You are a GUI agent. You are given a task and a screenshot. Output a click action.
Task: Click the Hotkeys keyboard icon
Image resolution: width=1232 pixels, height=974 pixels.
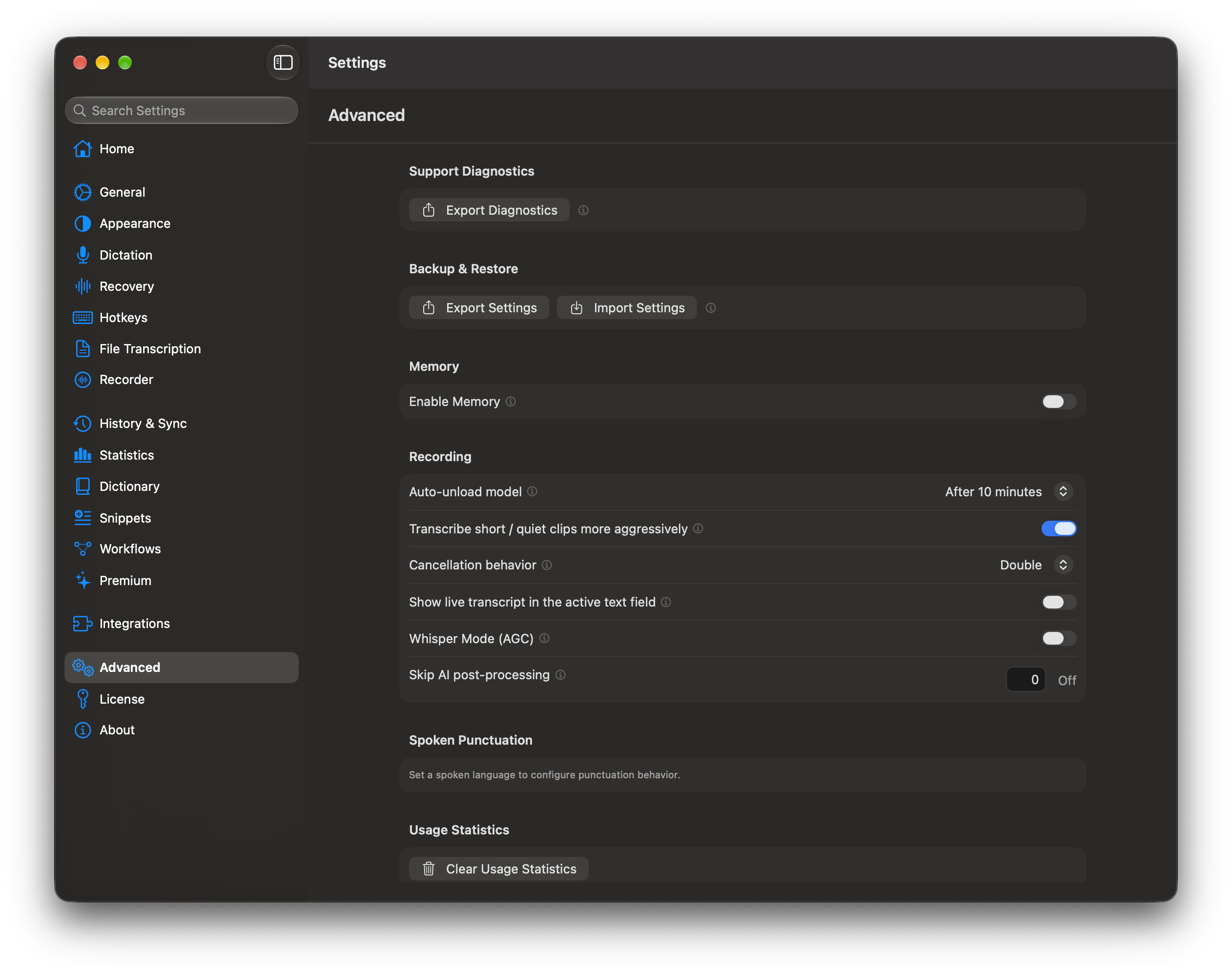82,318
